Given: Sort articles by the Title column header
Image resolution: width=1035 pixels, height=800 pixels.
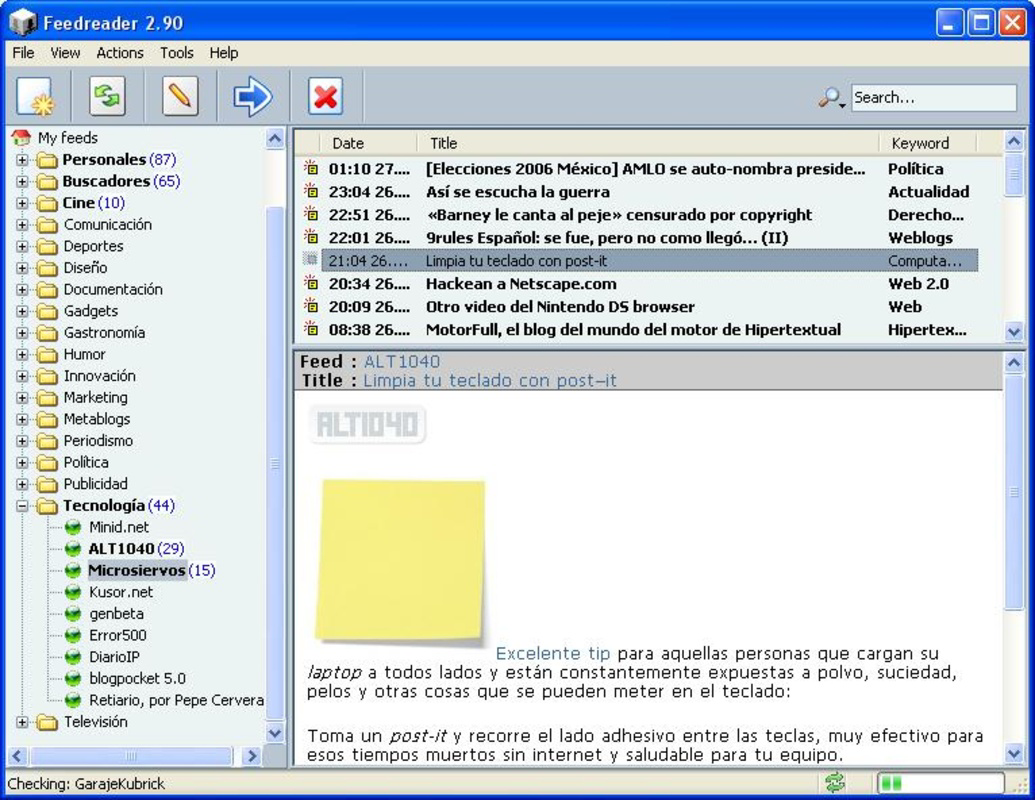Looking at the screenshot, I should [648, 143].
